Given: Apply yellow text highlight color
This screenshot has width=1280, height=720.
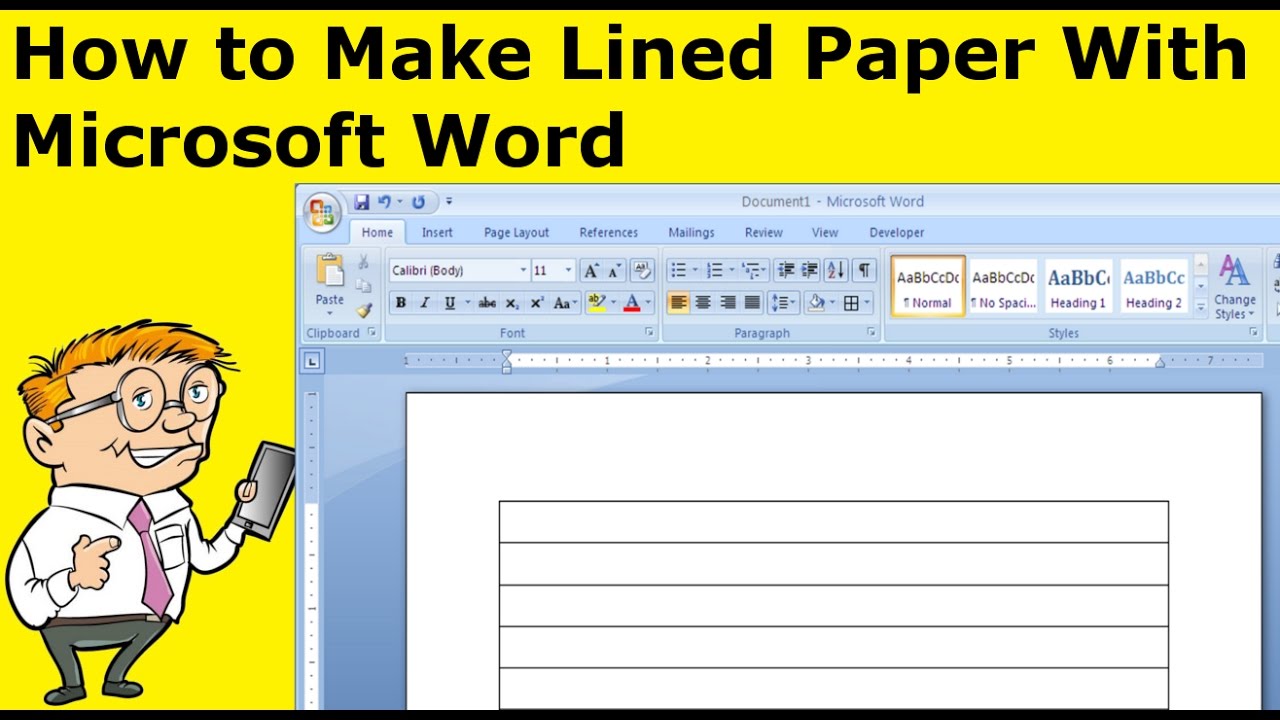Looking at the screenshot, I should point(597,303).
